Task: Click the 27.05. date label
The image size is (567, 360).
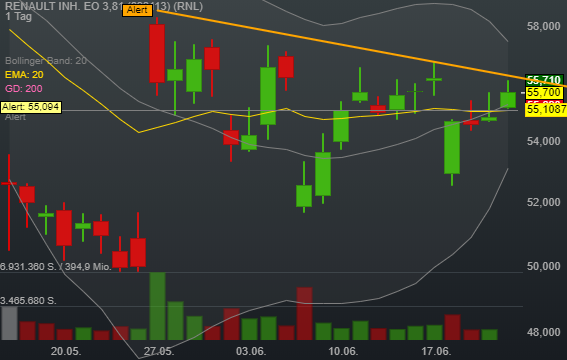Action: [159, 351]
